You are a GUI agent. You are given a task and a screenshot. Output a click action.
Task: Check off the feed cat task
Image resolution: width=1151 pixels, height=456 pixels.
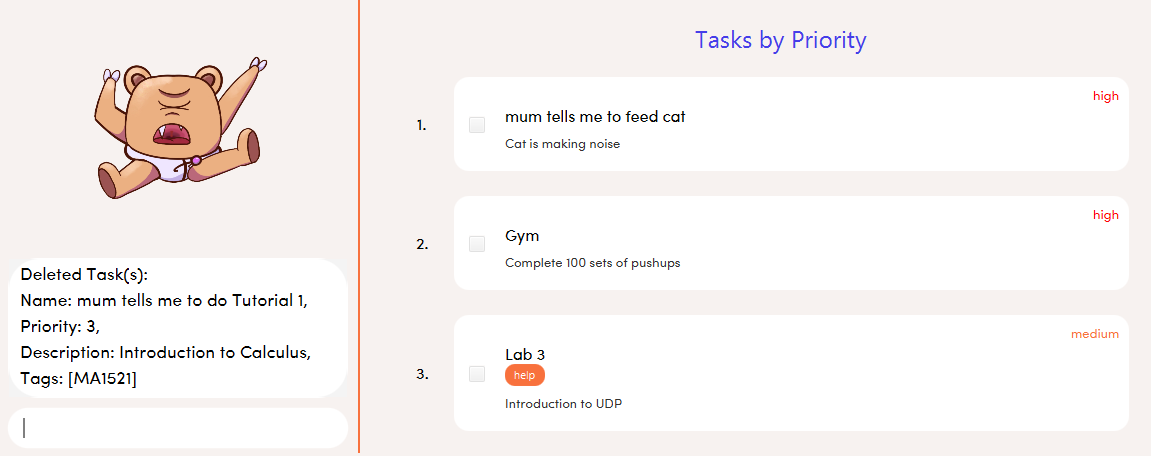[x=477, y=125]
